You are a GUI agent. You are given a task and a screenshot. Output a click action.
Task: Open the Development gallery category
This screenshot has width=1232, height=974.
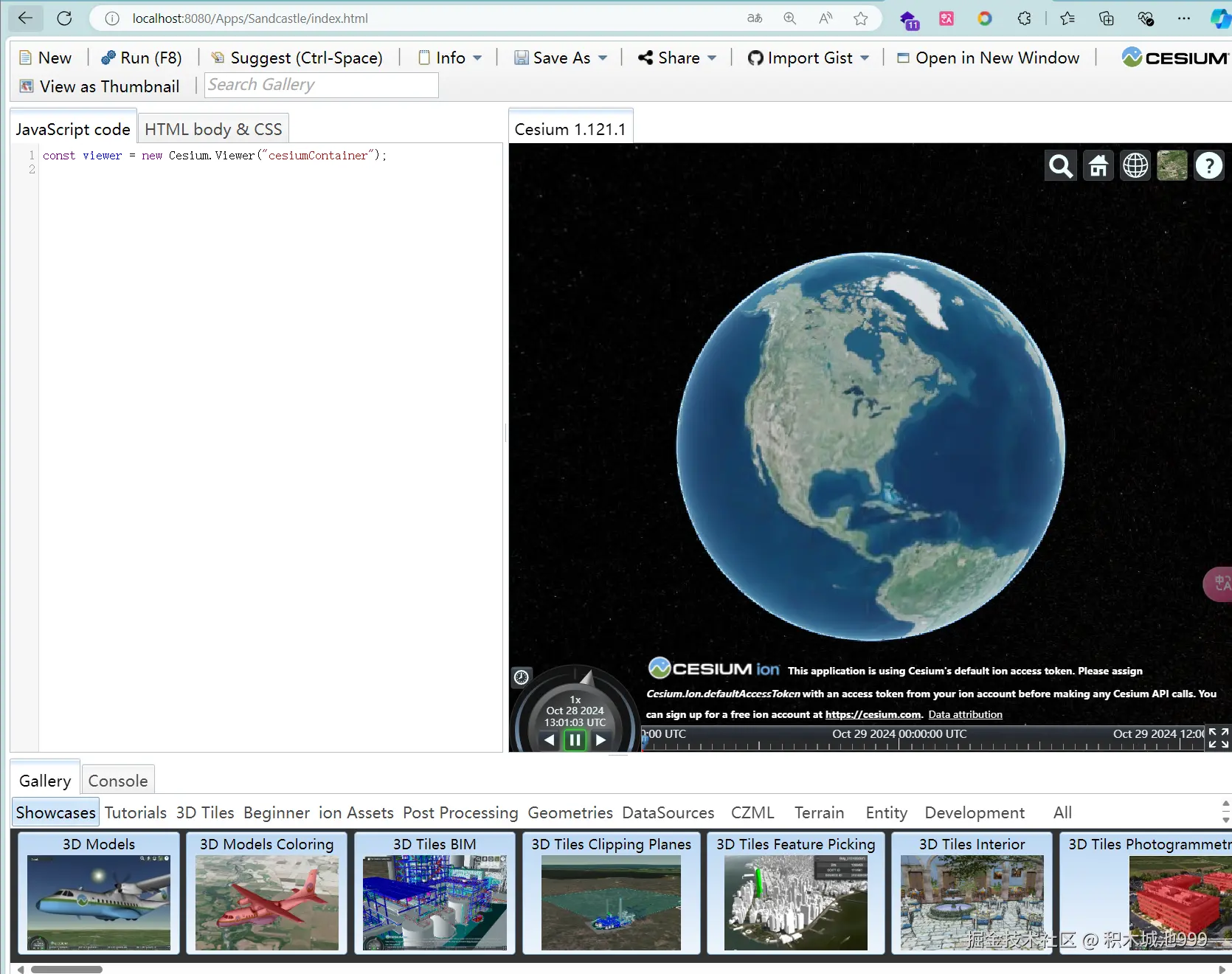click(975, 812)
